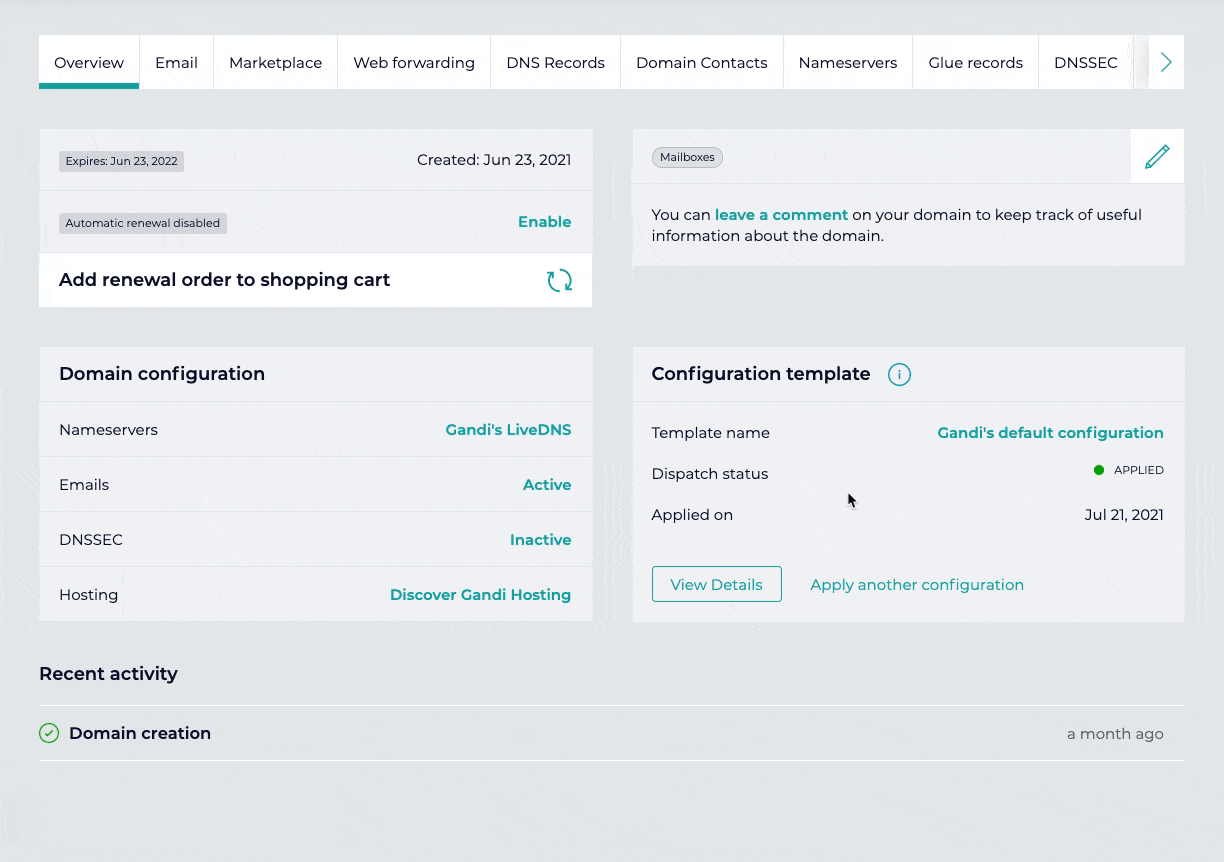Click Apply another configuration link
This screenshot has width=1224, height=862.
click(x=916, y=585)
